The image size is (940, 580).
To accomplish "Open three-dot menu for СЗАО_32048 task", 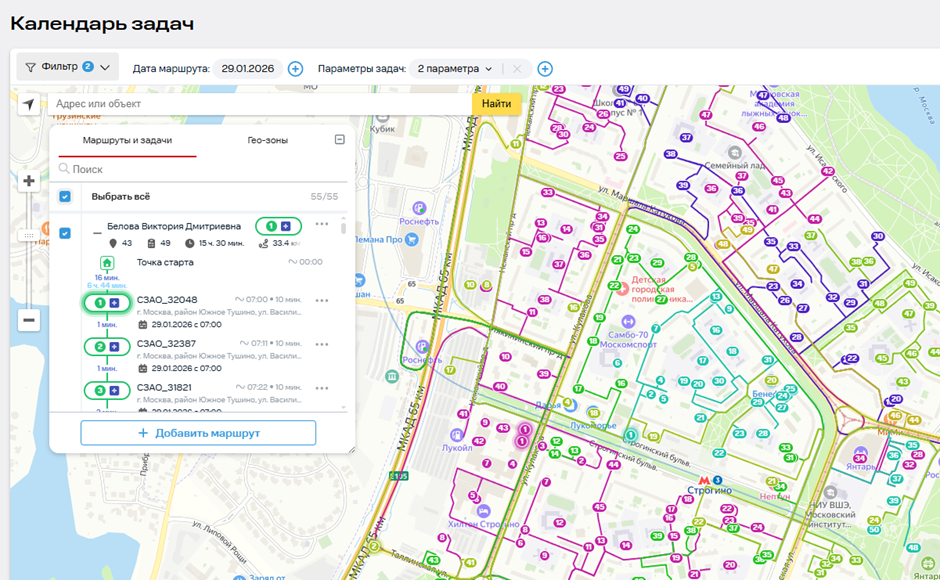I will tap(322, 300).
